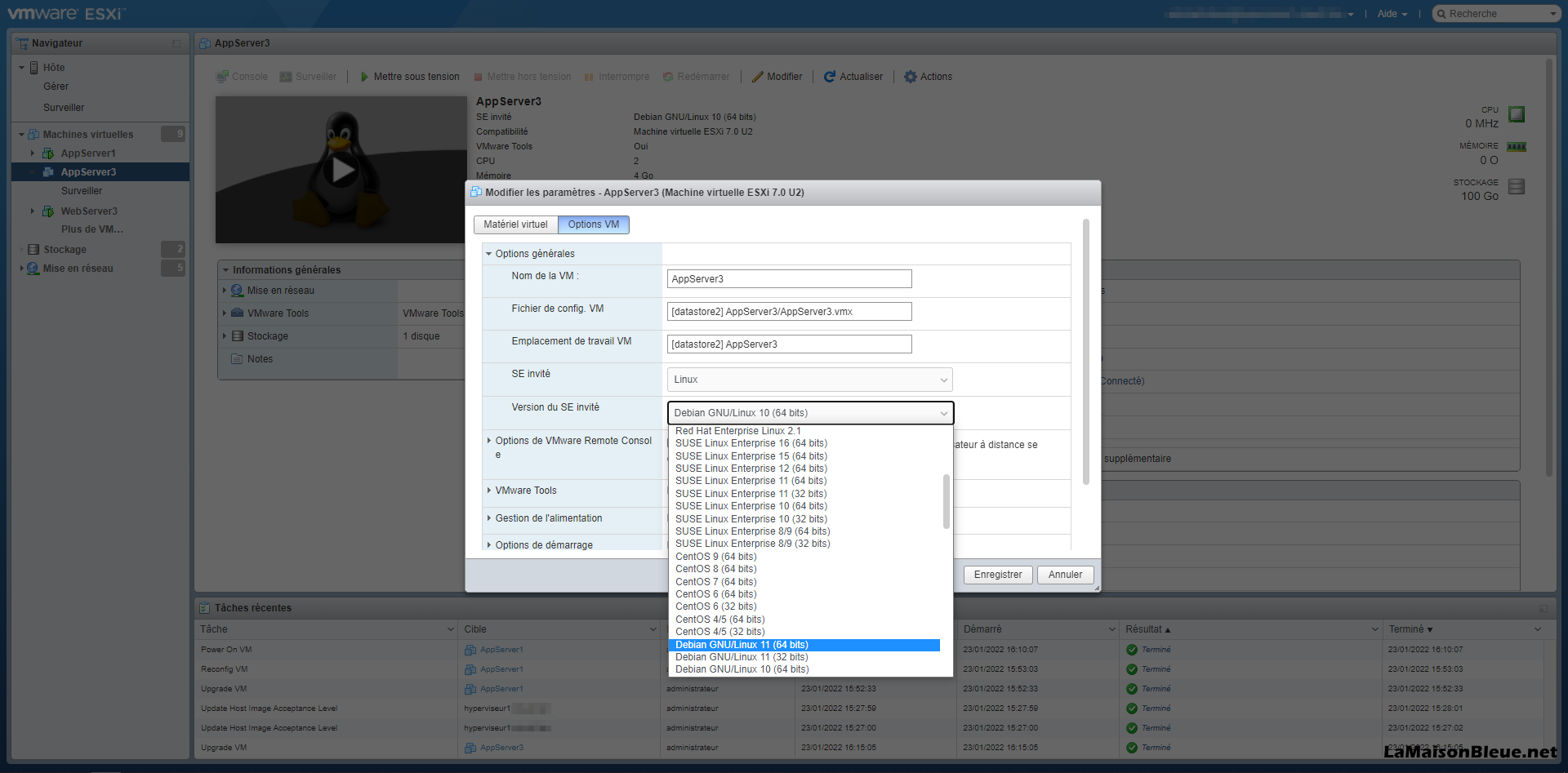Click the Annuler button
Screen dimensions: 1568x773
coord(1065,575)
